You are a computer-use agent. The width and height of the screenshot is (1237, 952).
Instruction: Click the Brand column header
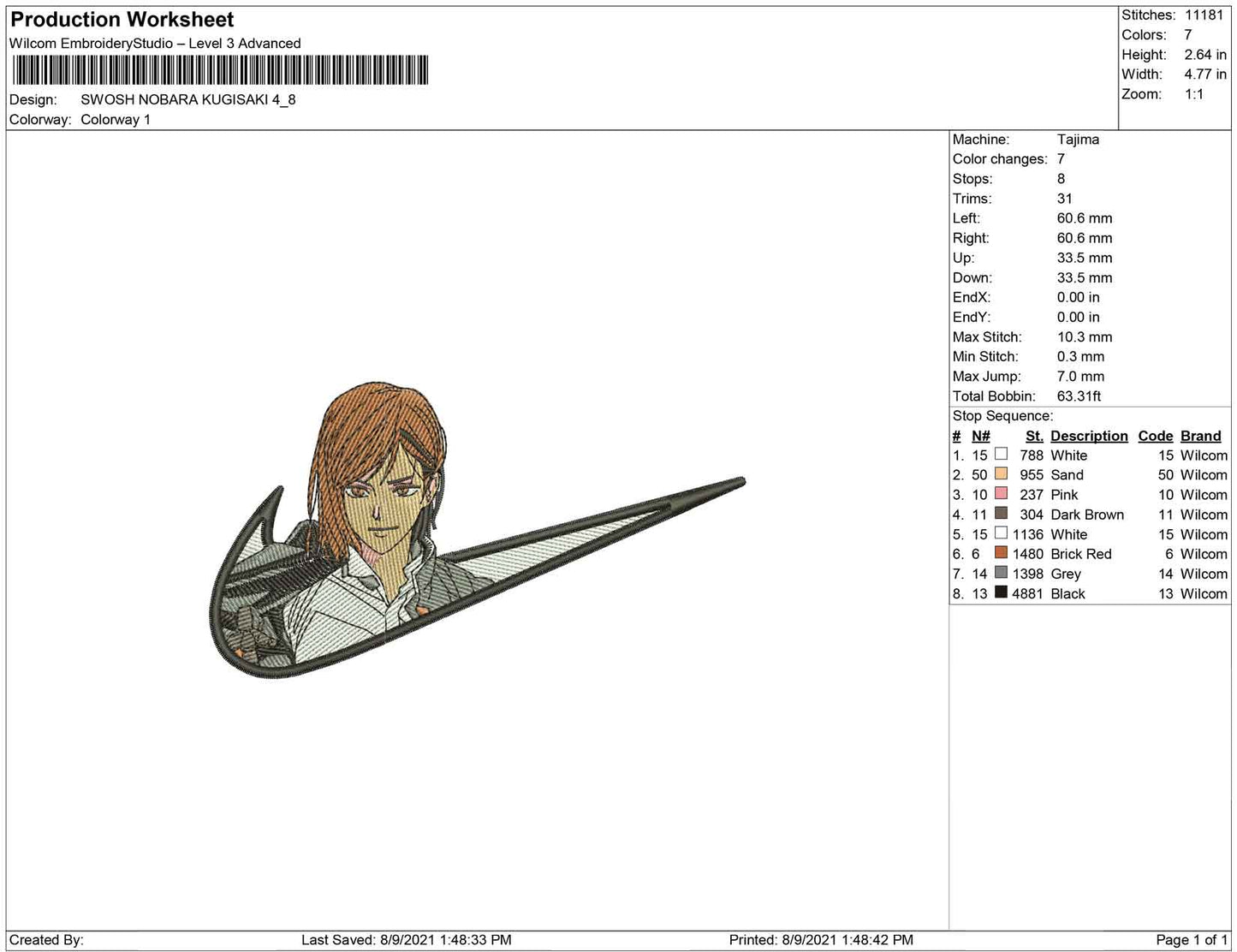click(1200, 436)
